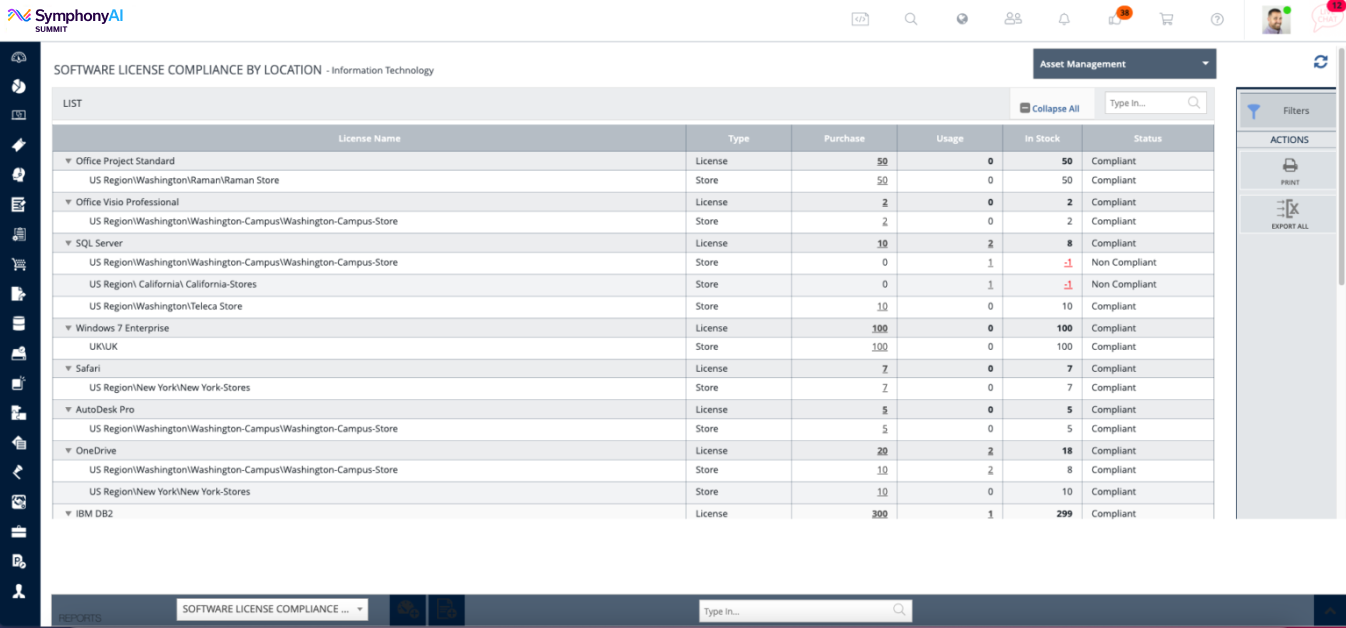Image resolution: width=1346 pixels, height=628 pixels.
Task: Click the ACTIONS panel heading
Action: coord(1289,140)
